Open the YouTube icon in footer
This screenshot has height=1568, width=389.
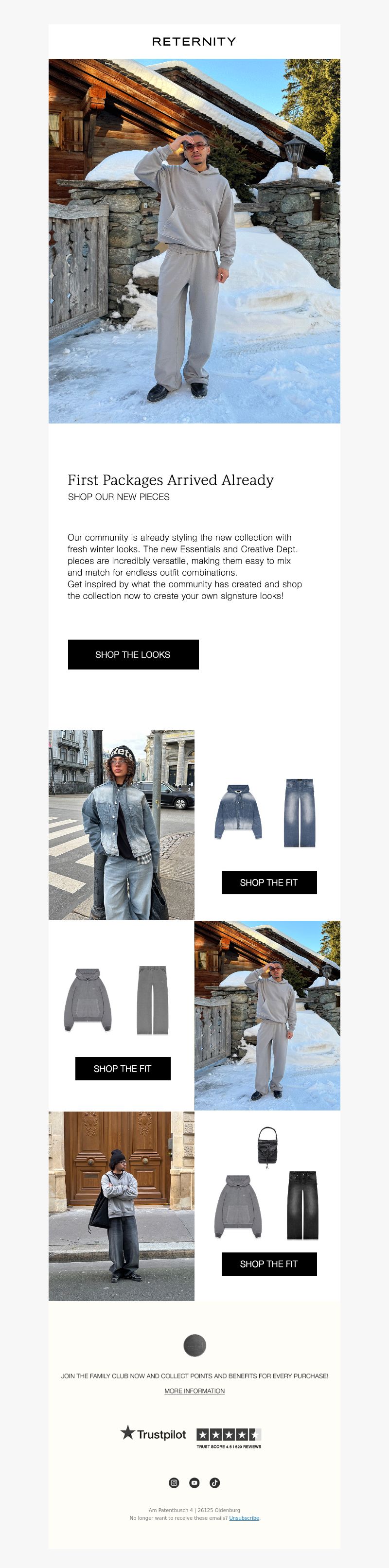pyautogui.click(x=194, y=1482)
